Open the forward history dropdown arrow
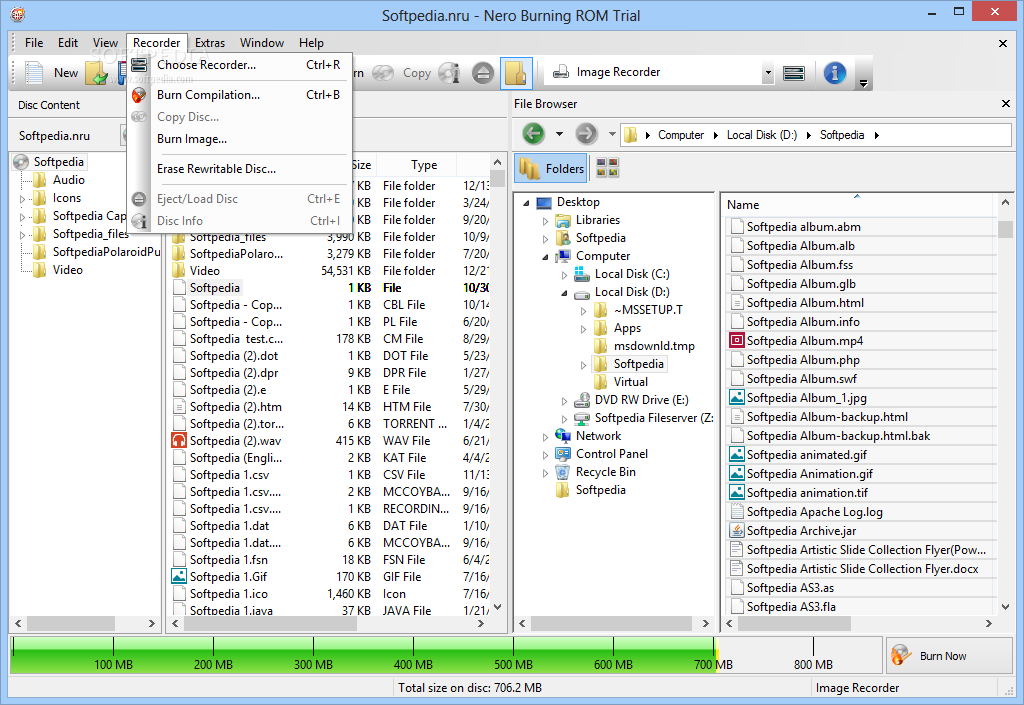Viewport: 1024px width, 705px height. coord(612,134)
